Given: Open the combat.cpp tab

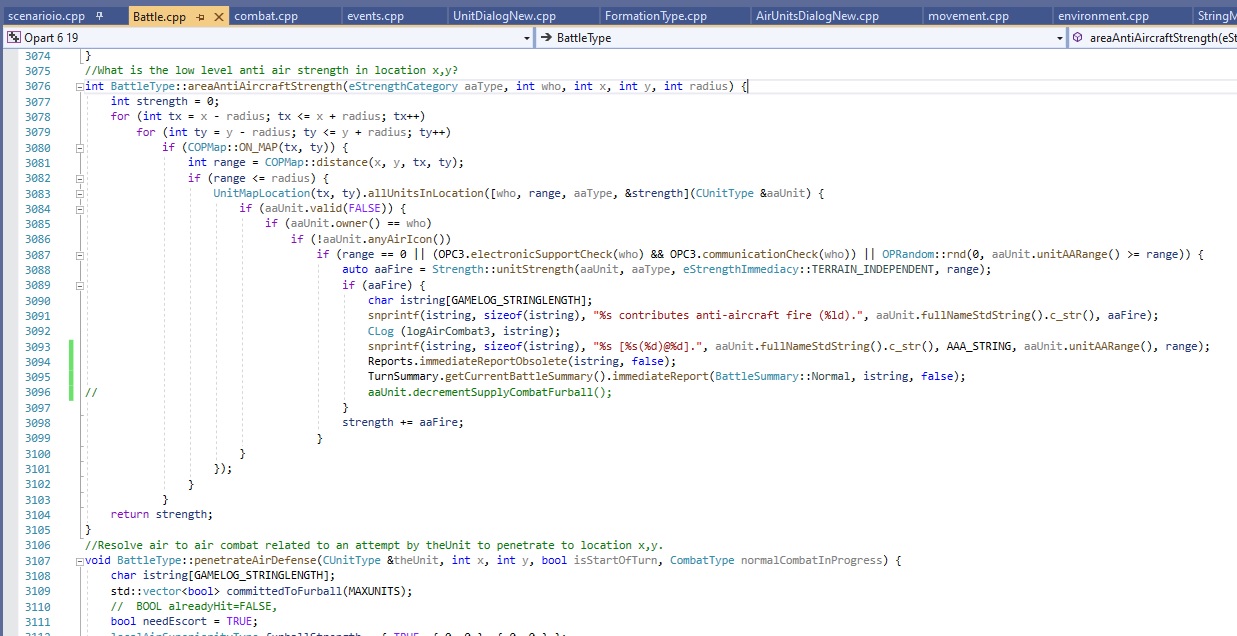Looking at the screenshot, I should [266, 17].
